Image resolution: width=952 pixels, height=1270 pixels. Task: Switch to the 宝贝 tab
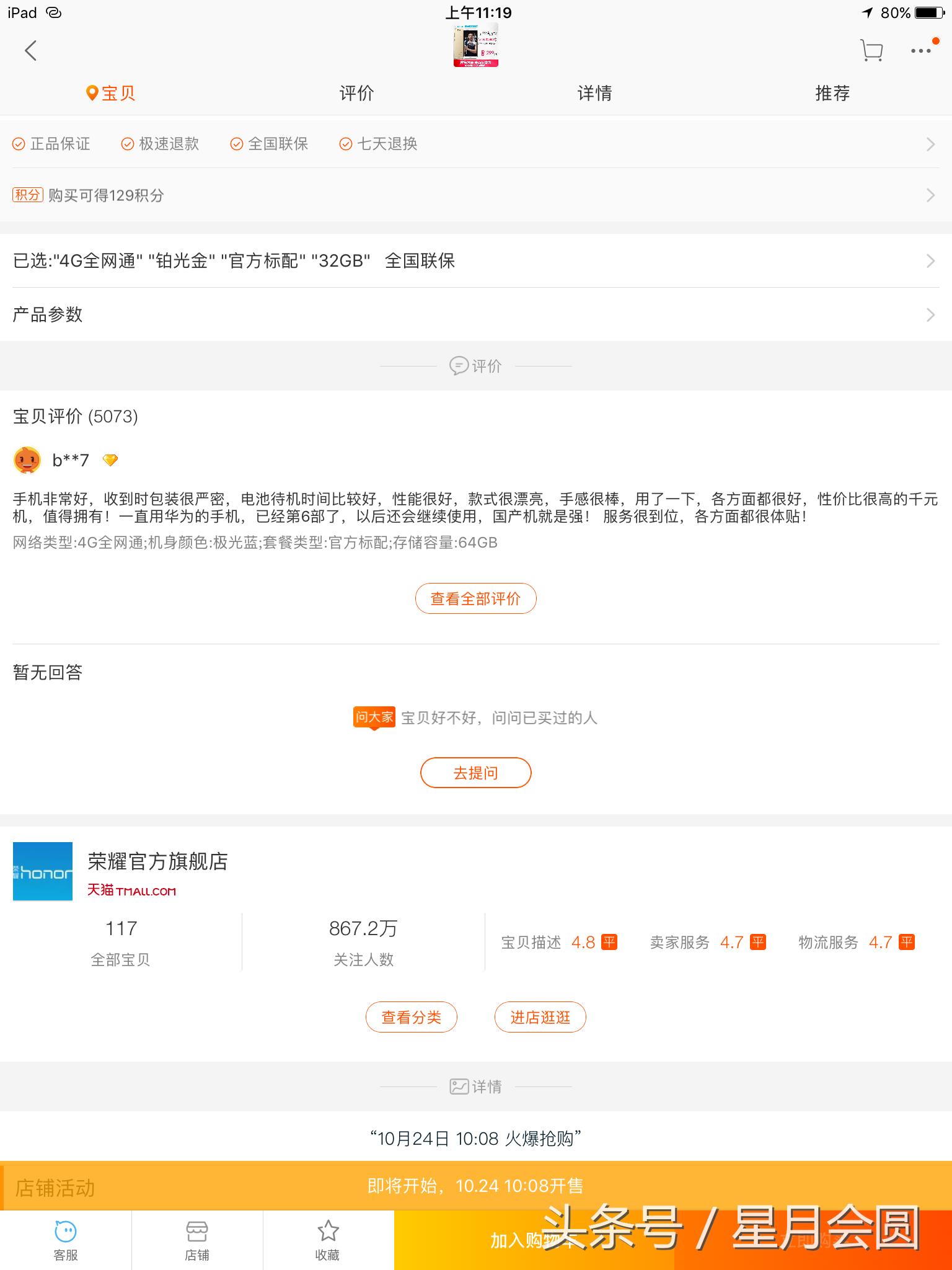tap(110, 93)
